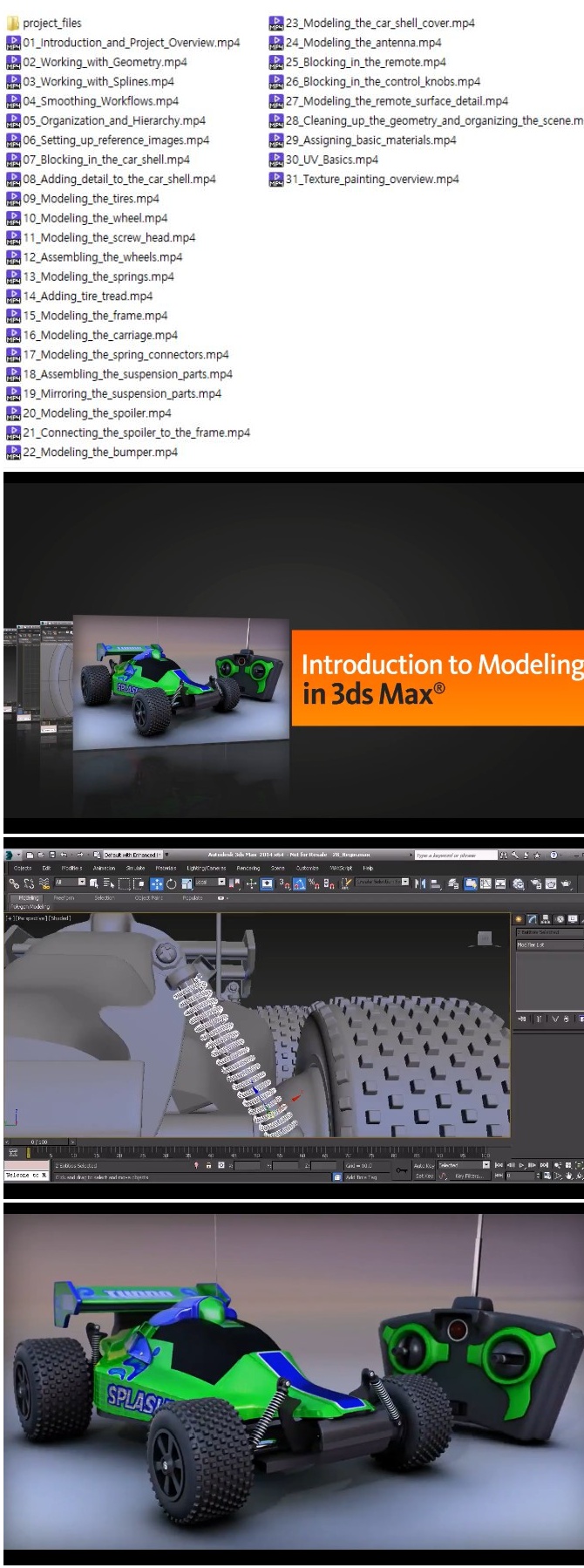584x1568 pixels.
Task: Toggle Keyboard Shortcut Override
Action: pyautogui.click(x=267, y=883)
